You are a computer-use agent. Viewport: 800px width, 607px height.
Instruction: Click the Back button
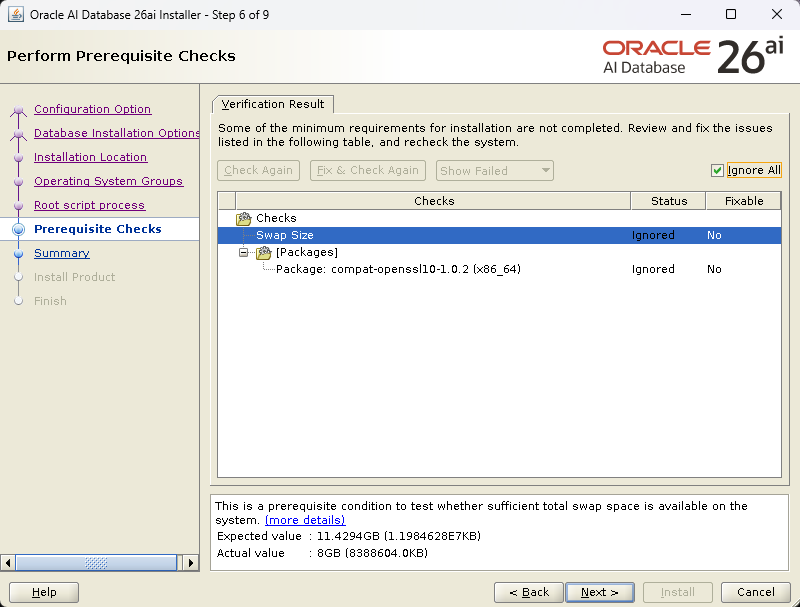(529, 592)
